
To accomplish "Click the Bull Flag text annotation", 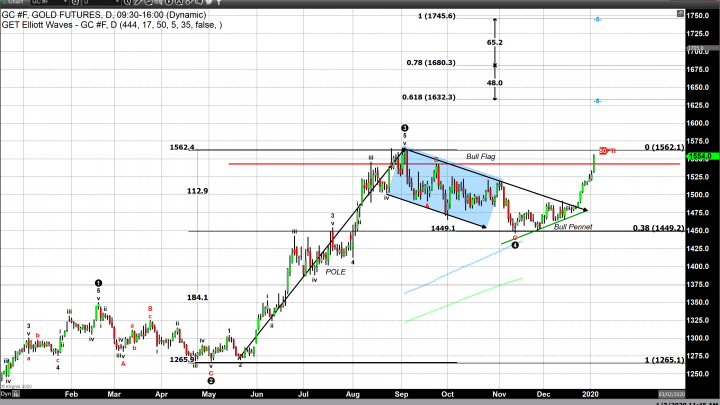I will click(x=482, y=157).
